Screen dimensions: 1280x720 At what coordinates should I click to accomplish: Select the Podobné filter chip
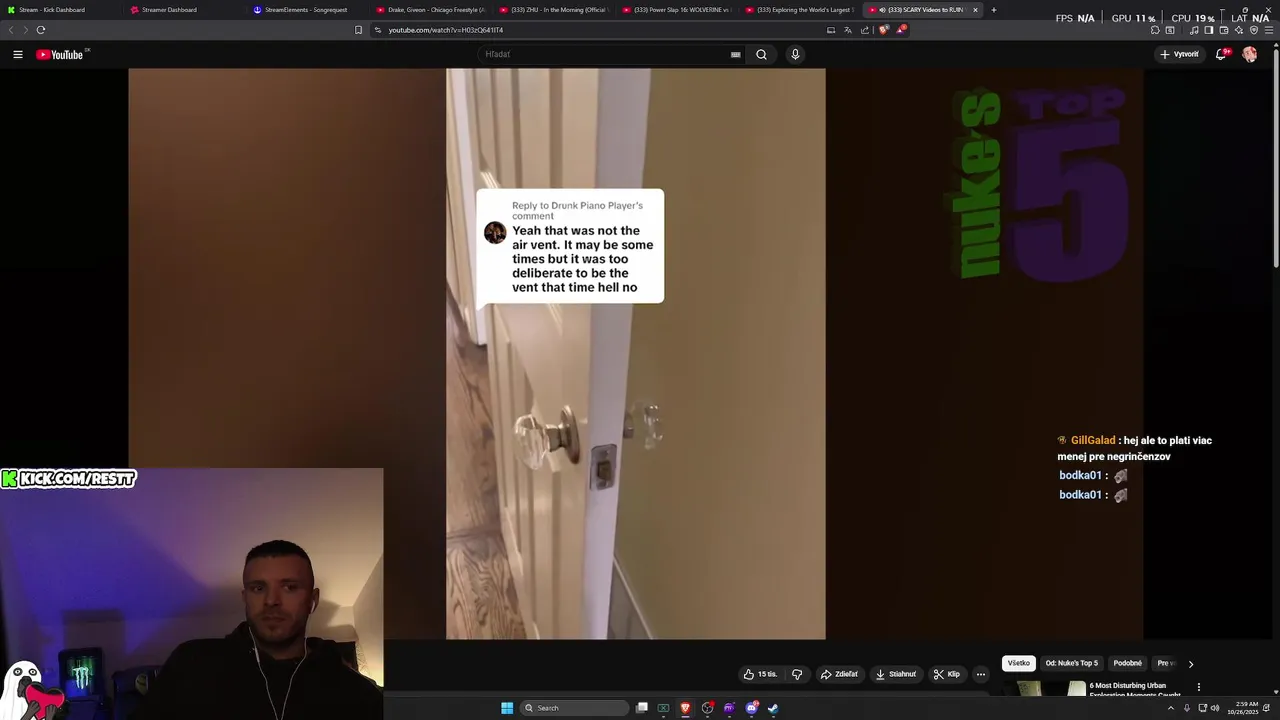[x=1127, y=663]
